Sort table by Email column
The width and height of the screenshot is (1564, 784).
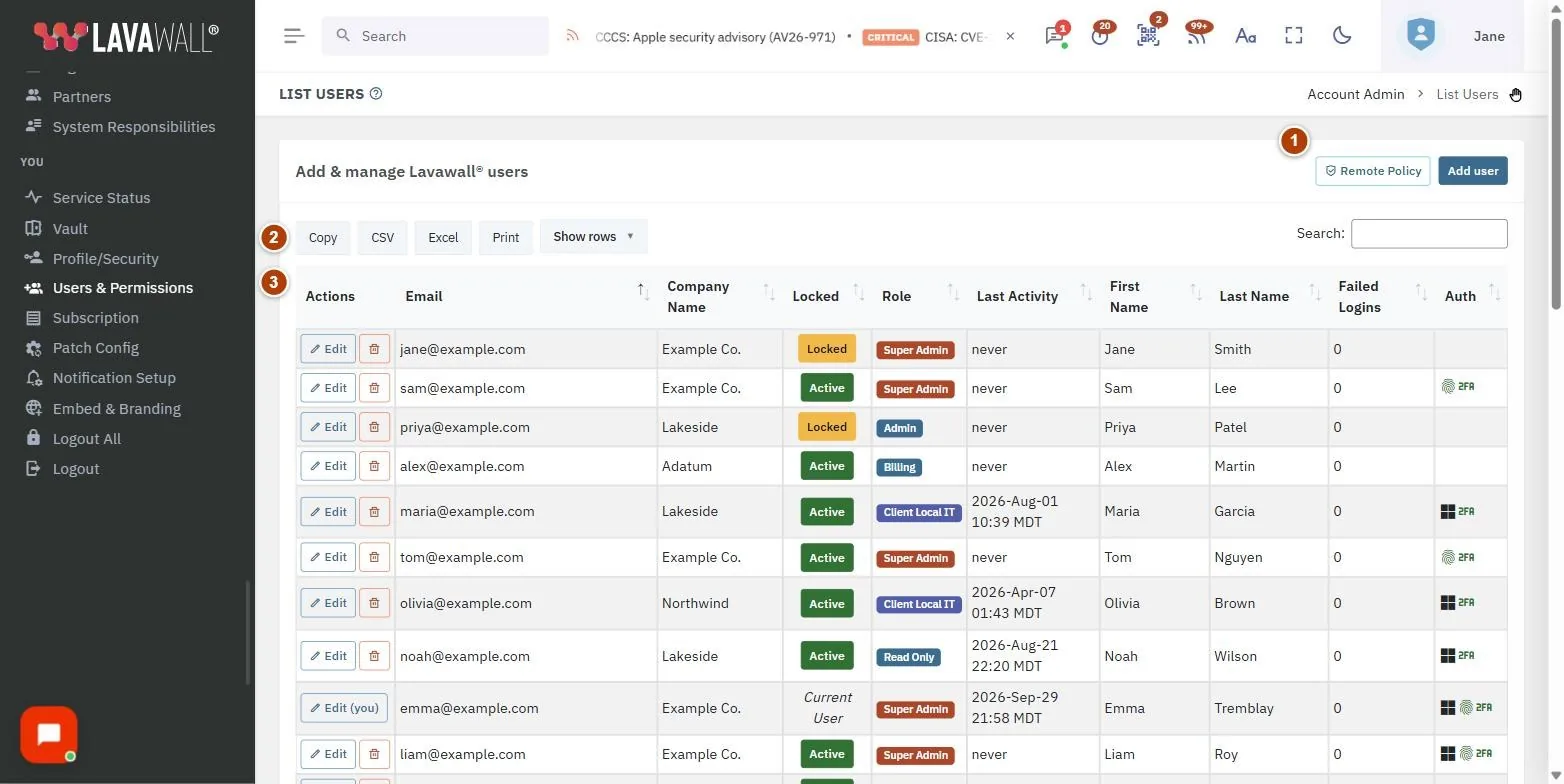(x=525, y=296)
